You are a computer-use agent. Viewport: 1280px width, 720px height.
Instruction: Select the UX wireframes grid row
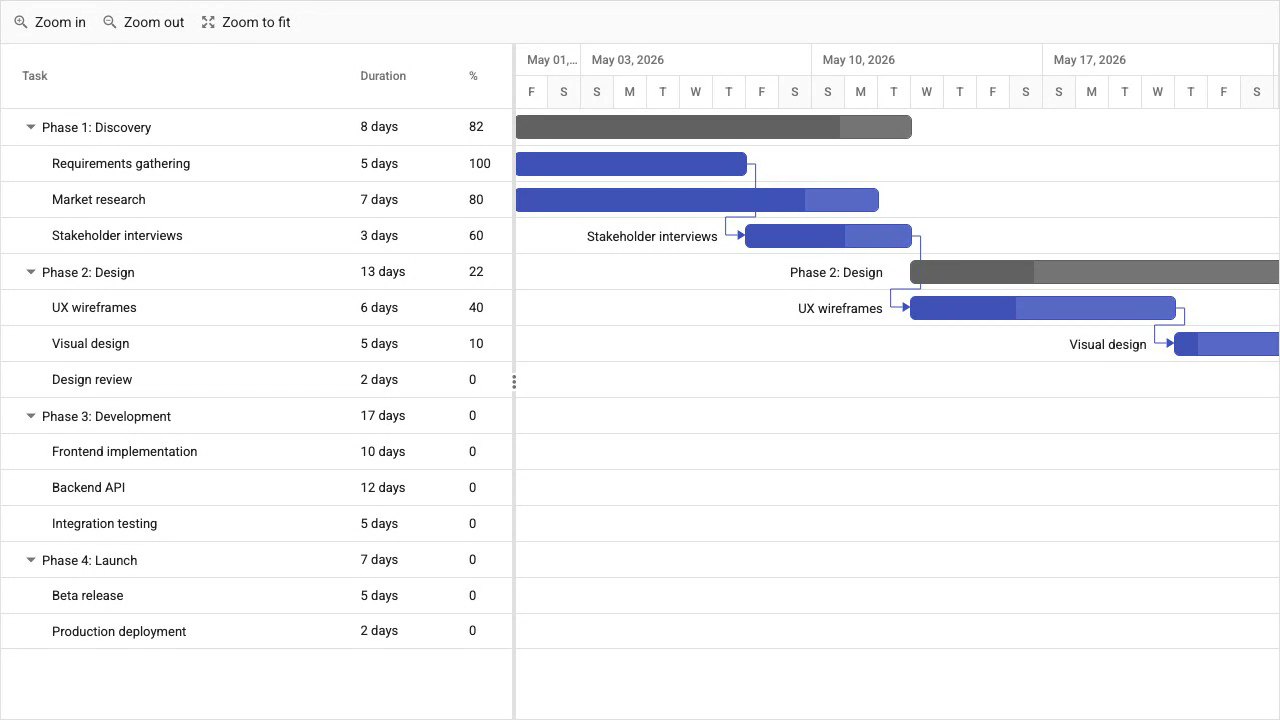256,308
